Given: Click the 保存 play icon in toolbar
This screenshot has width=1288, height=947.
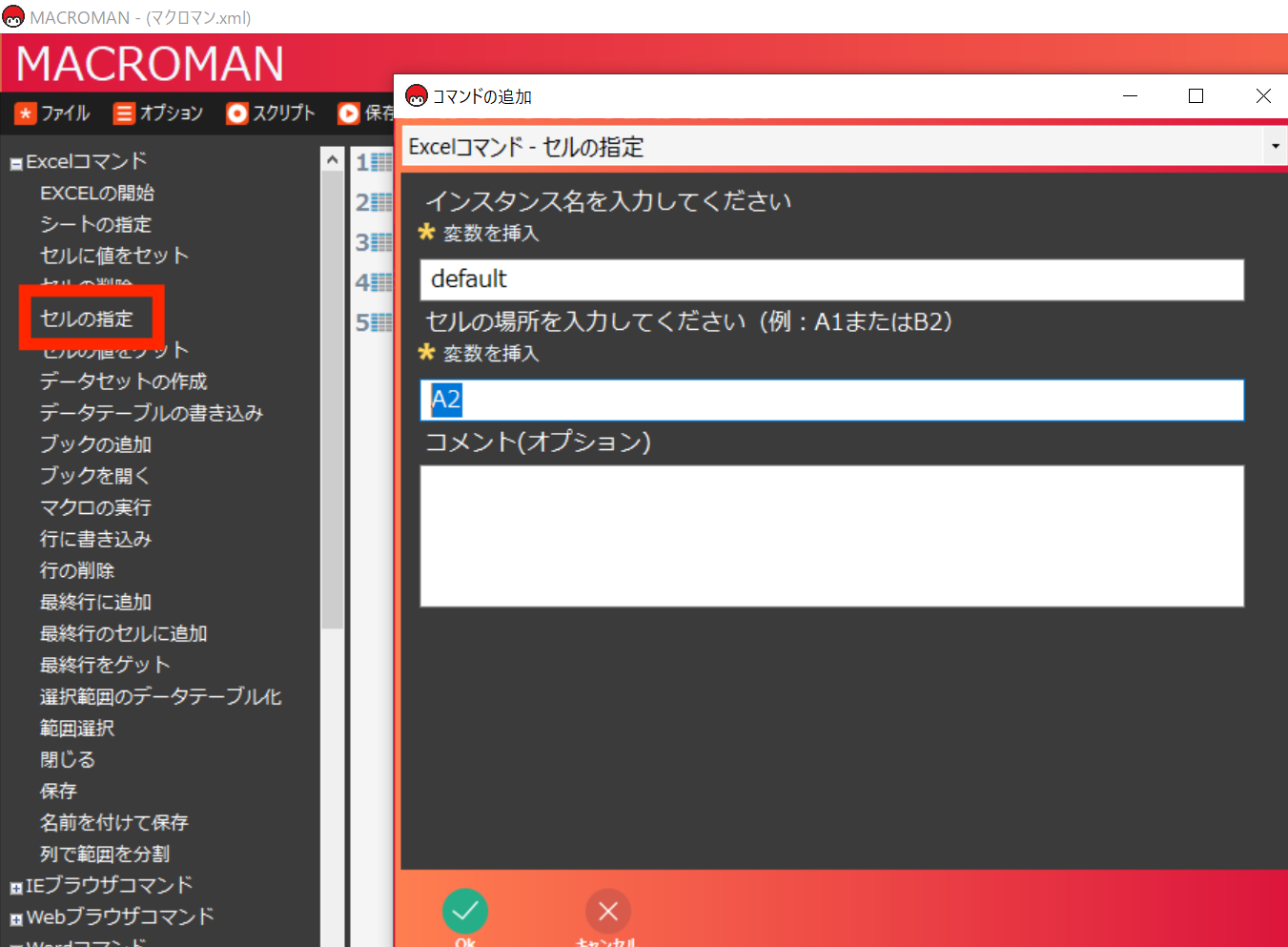Looking at the screenshot, I should 349,113.
